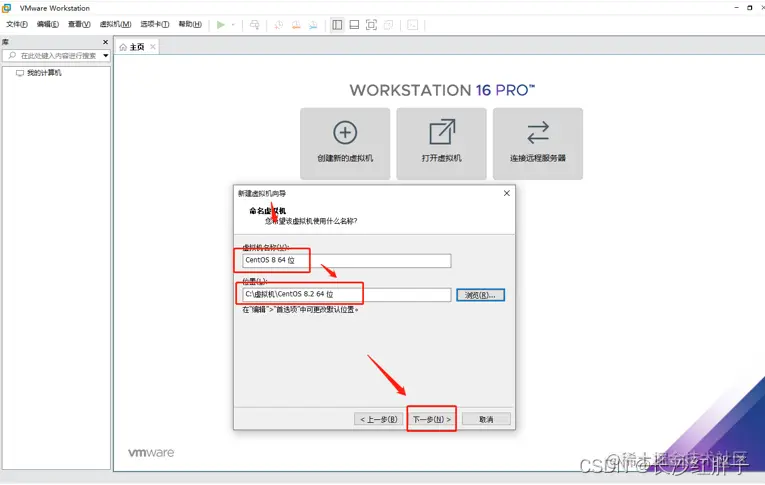Click the 创建新的虚拟机 tile
765x485 pixels.
tap(345, 143)
